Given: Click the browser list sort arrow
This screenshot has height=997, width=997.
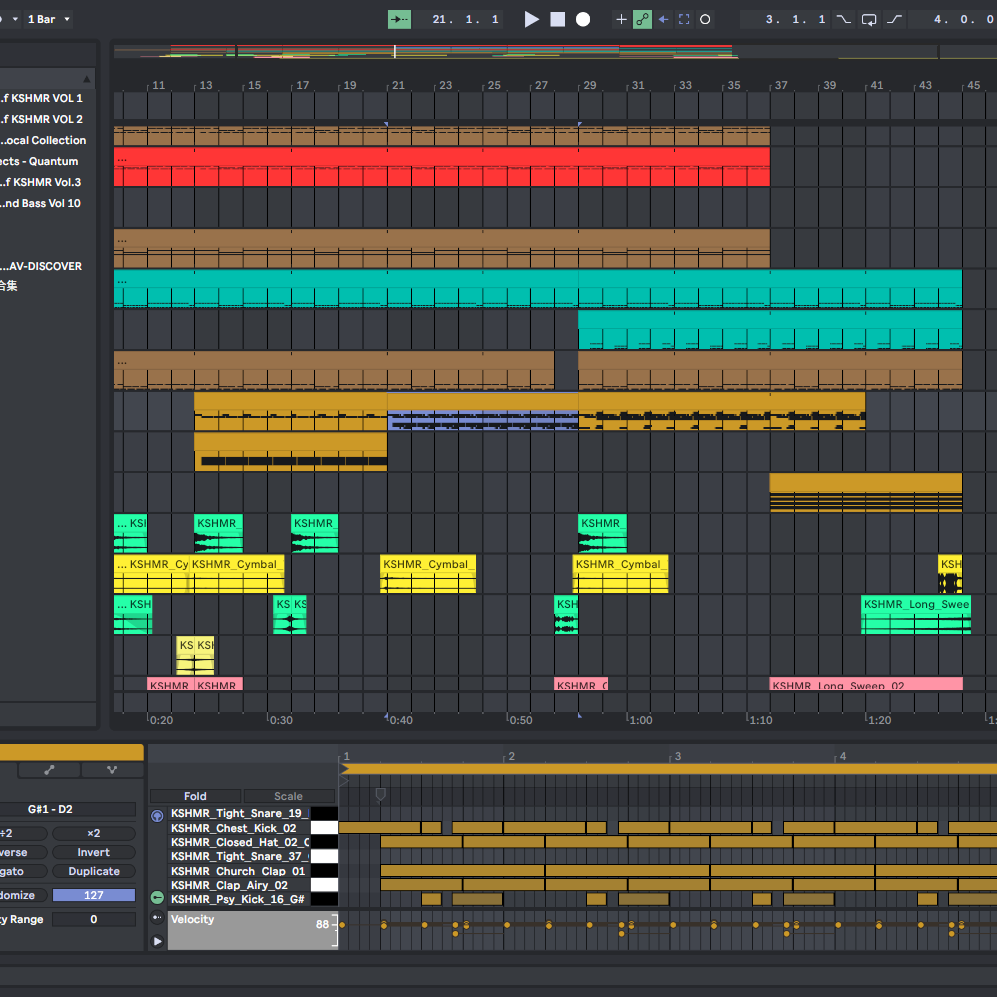Looking at the screenshot, I should 87,79.
